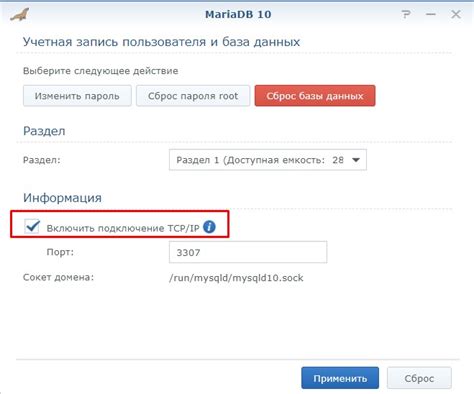Click the Сброс button at the bottom
Screen dimensions: 474x394
[419, 378]
